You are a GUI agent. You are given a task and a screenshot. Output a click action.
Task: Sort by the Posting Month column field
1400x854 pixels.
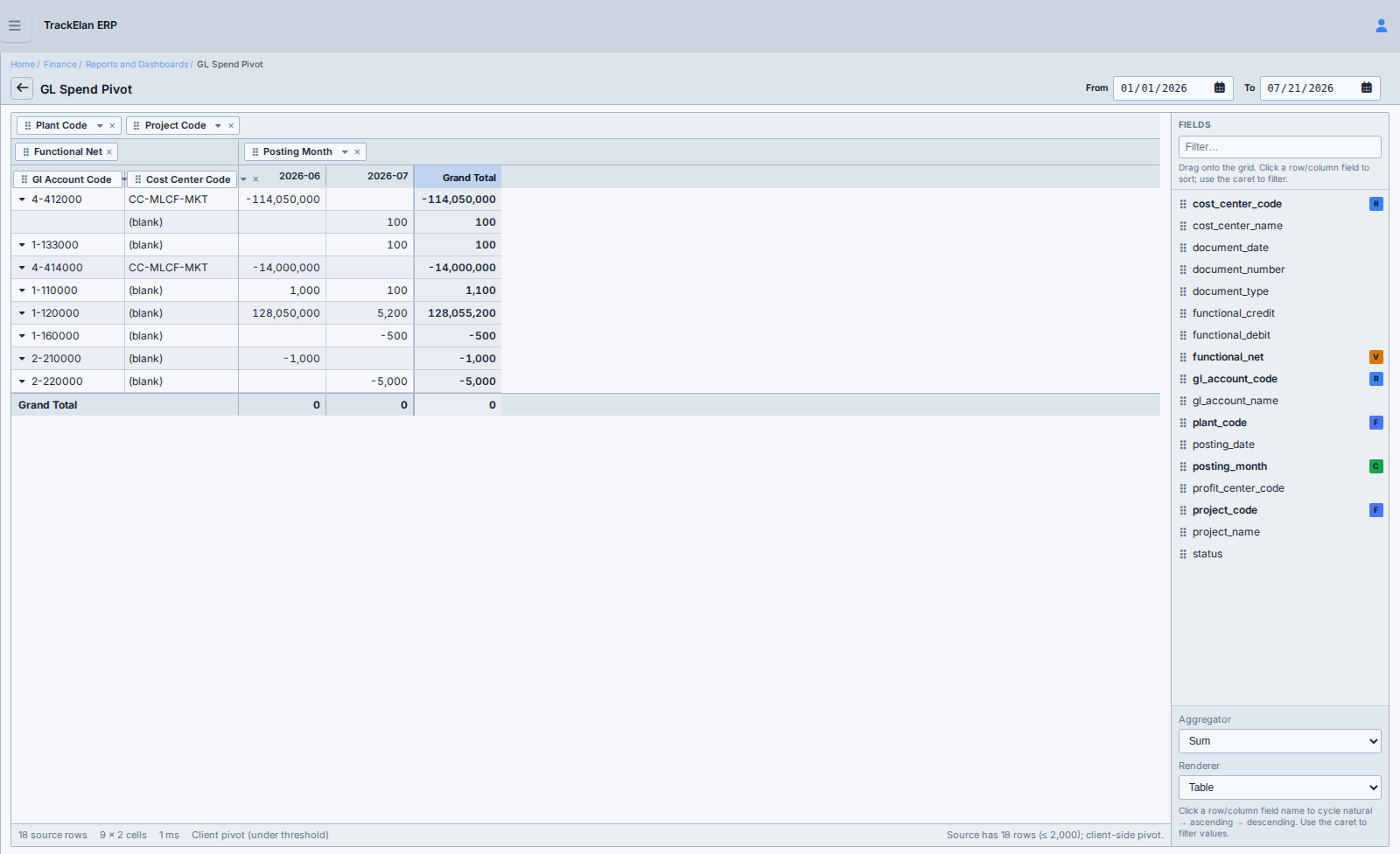tap(297, 152)
